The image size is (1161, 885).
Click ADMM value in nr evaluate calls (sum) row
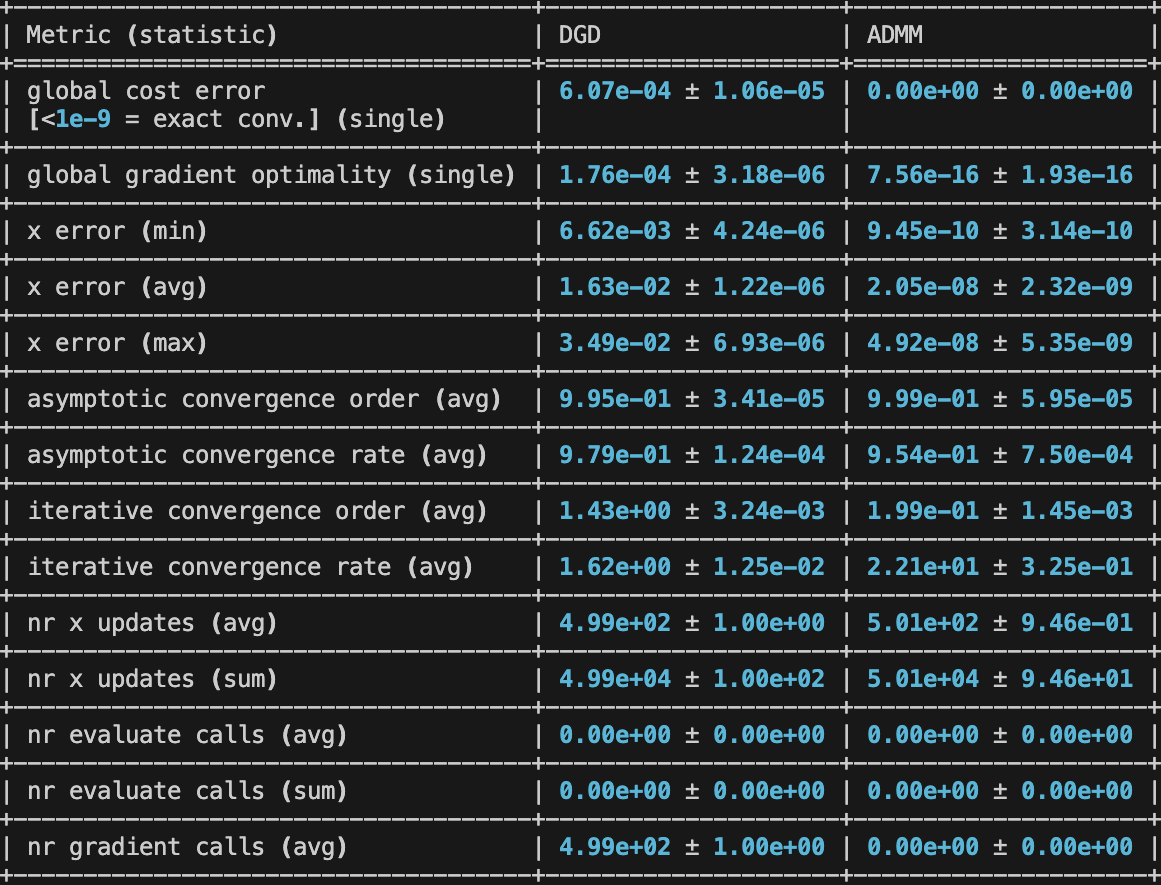click(x=1000, y=791)
